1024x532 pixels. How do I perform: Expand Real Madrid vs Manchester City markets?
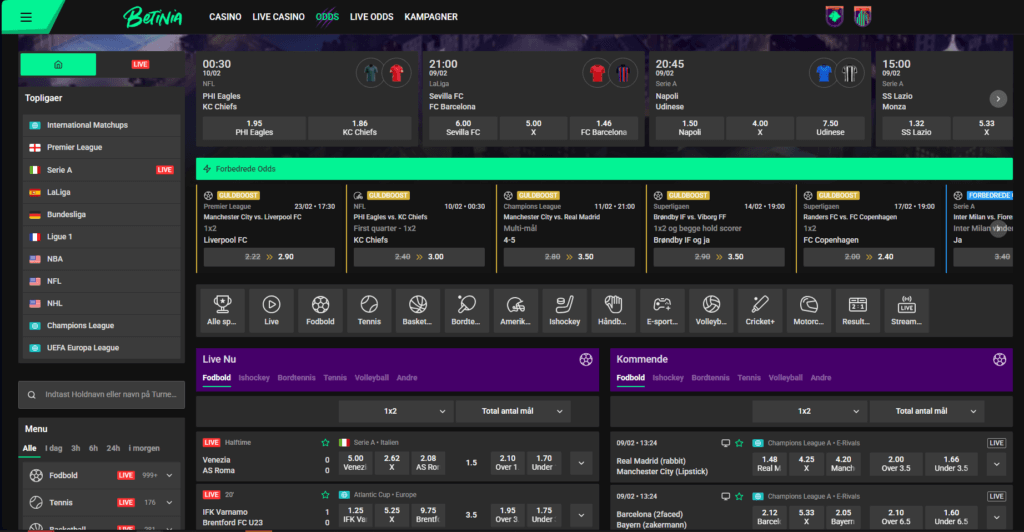tap(997, 464)
